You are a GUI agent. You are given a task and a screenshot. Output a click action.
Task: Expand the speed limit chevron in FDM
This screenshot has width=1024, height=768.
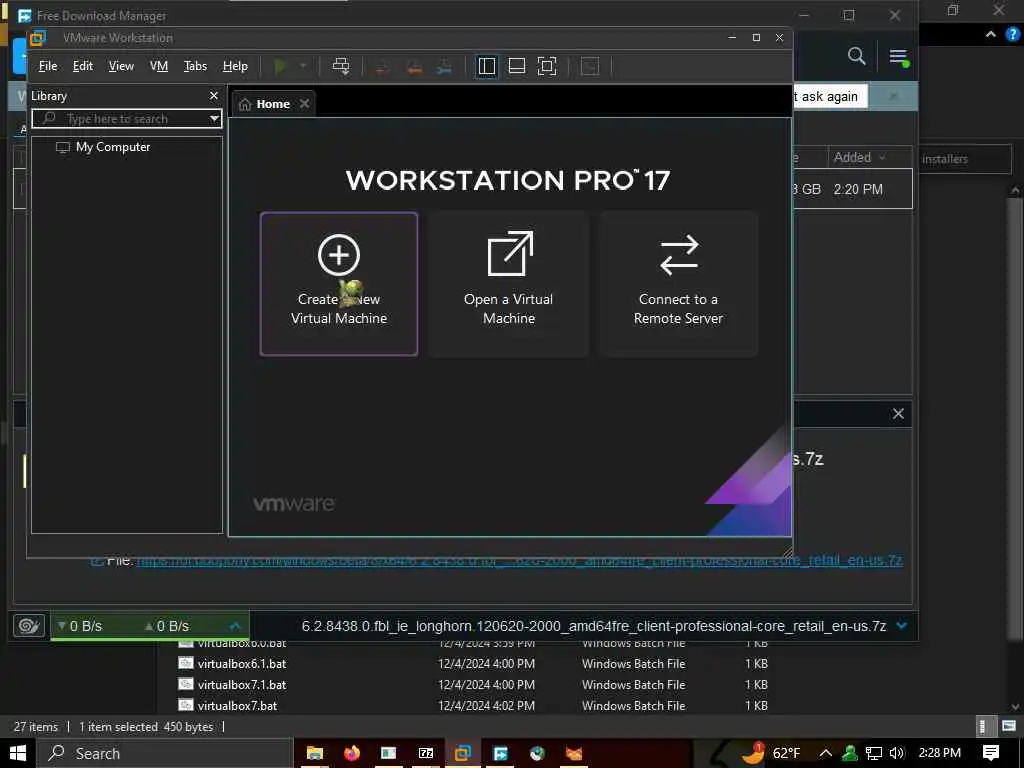(236, 626)
